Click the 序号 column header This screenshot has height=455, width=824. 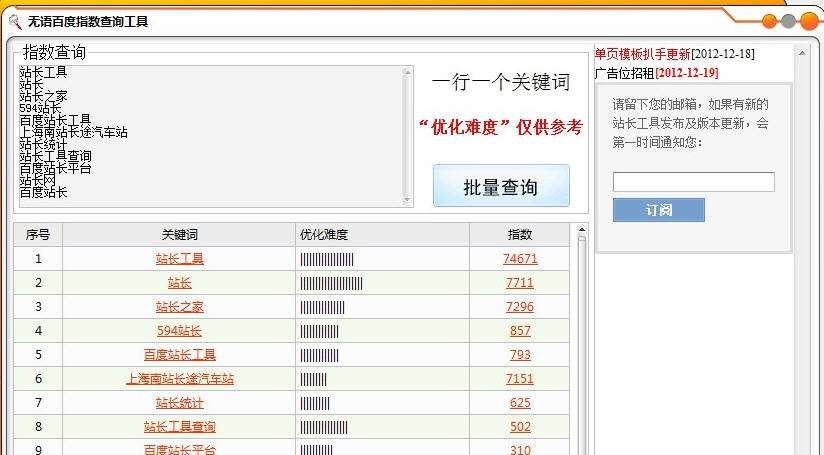(x=38, y=234)
